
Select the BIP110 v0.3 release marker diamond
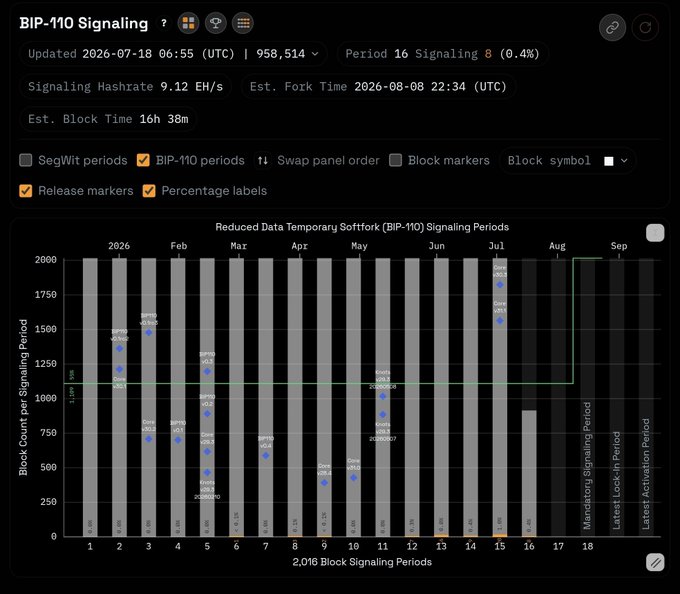pos(207,372)
